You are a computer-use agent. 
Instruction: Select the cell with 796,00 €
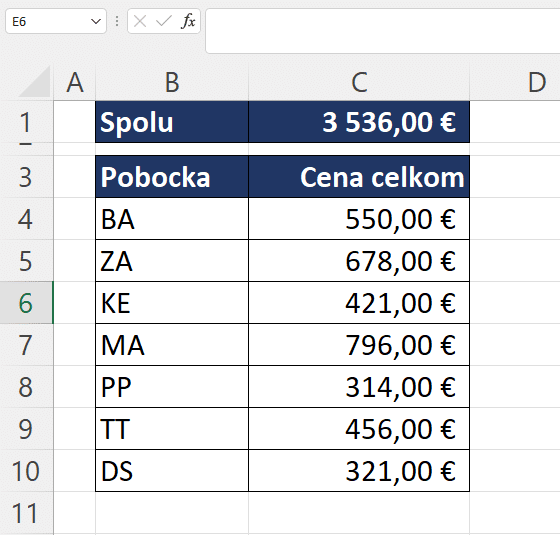click(x=359, y=345)
